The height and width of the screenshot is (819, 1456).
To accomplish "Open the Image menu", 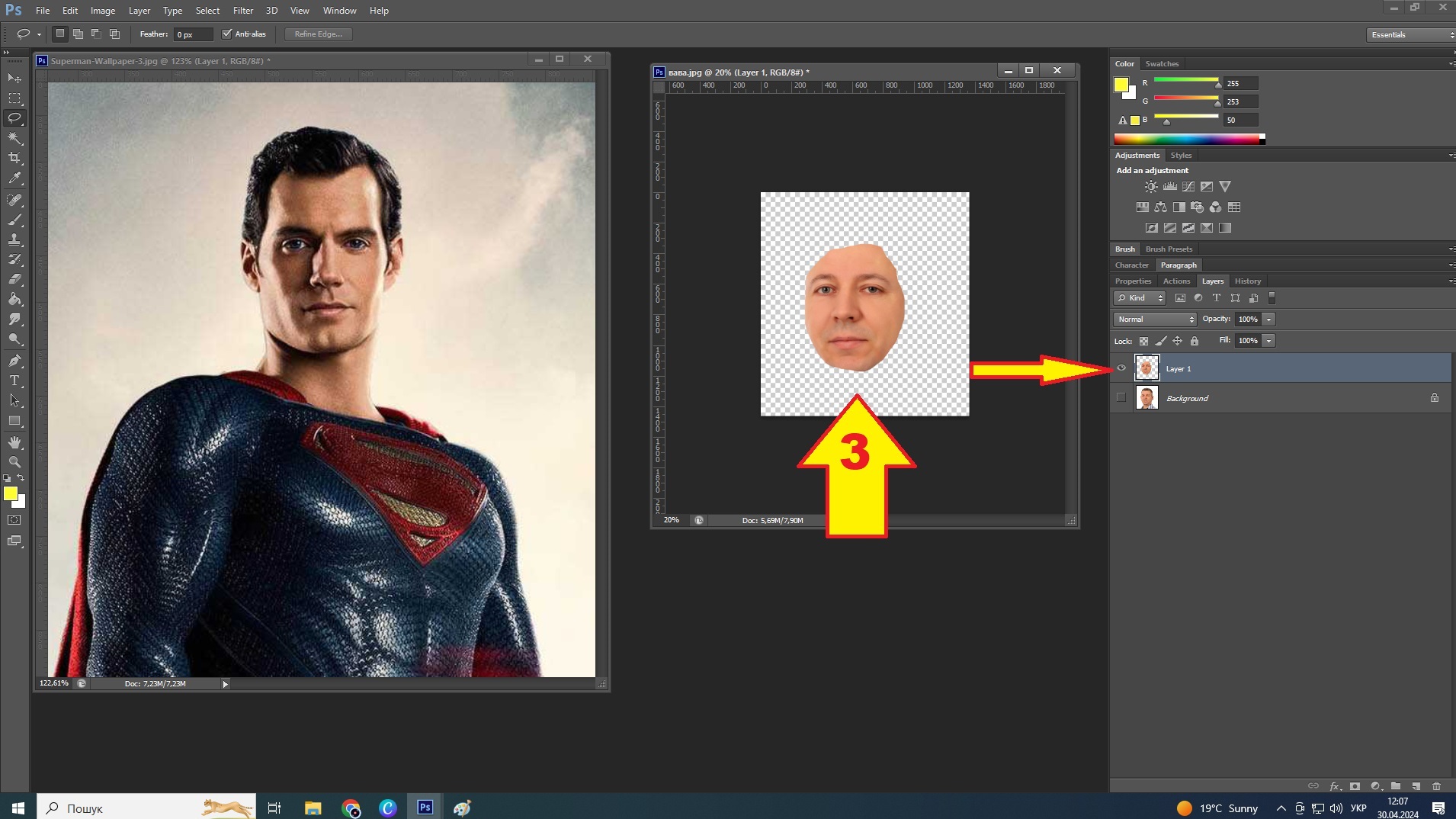I will point(103,11).
